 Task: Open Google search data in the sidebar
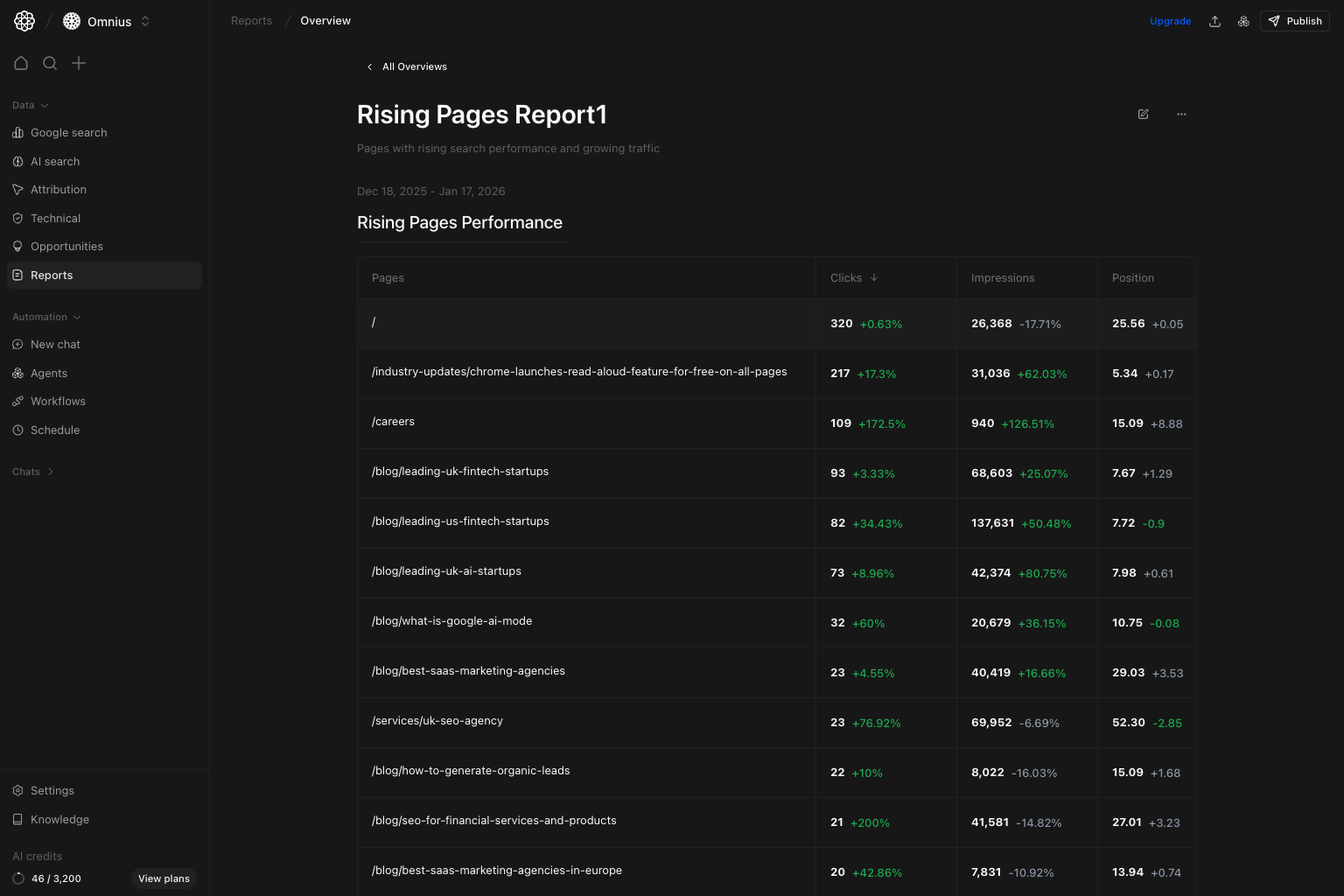click(x=68, y=132)
